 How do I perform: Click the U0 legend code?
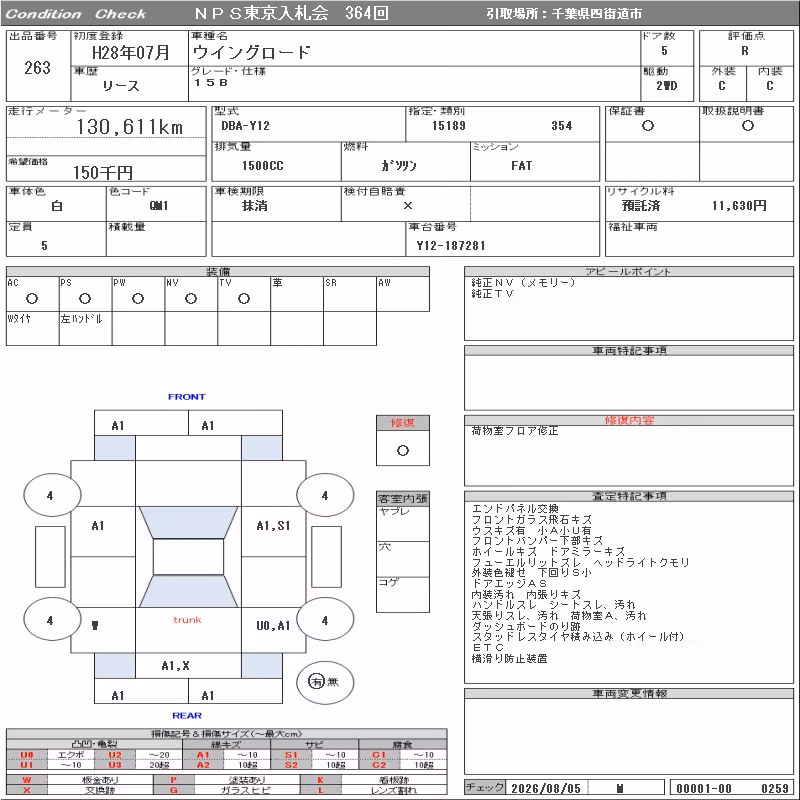click(27, 755)
